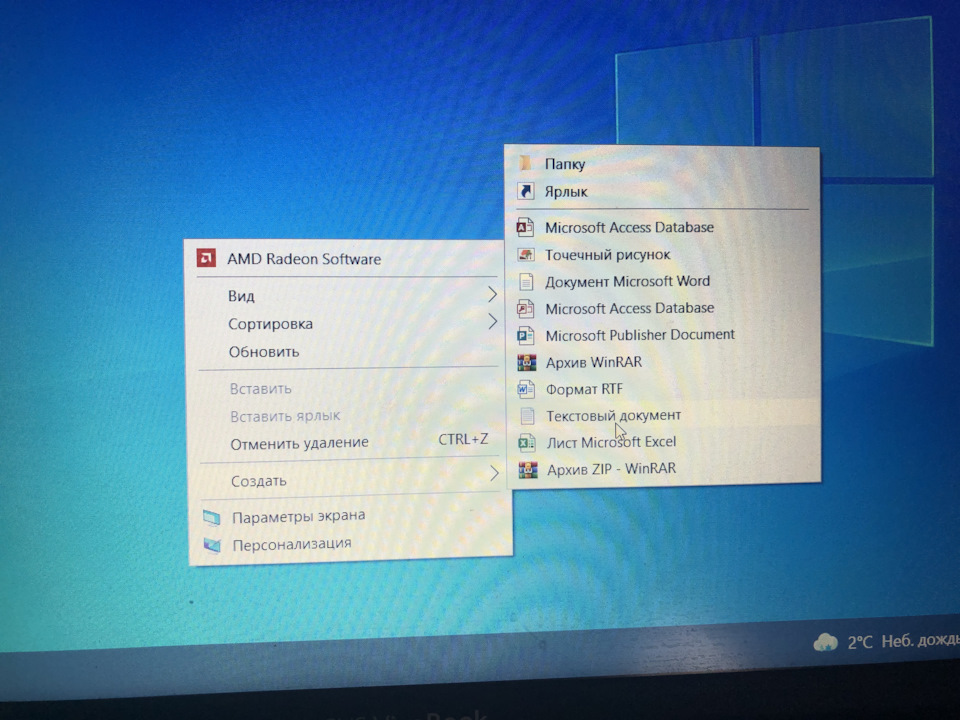Open Персонализация from the context menu
960x720 pixels.
(x=351, y=544)
